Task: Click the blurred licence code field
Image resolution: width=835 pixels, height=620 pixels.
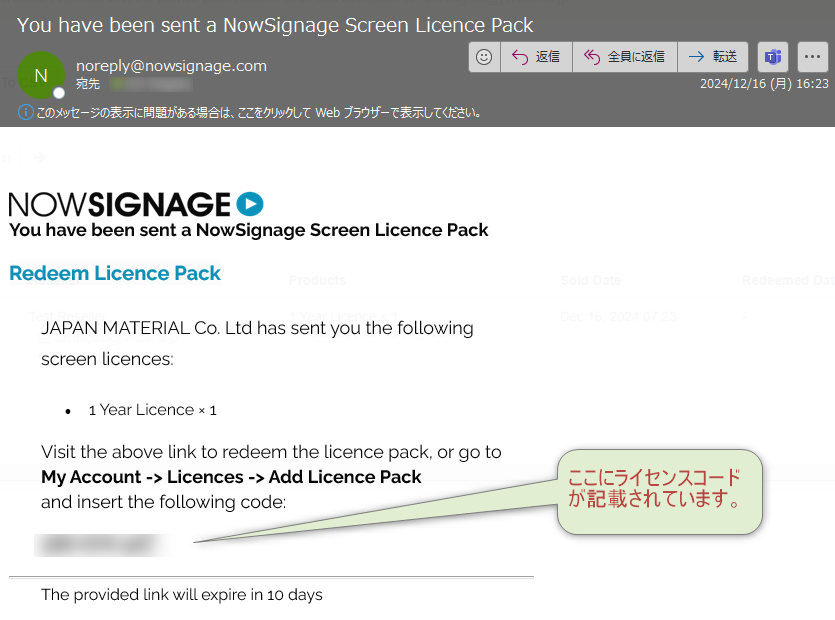Action: (x=102, y=545)
